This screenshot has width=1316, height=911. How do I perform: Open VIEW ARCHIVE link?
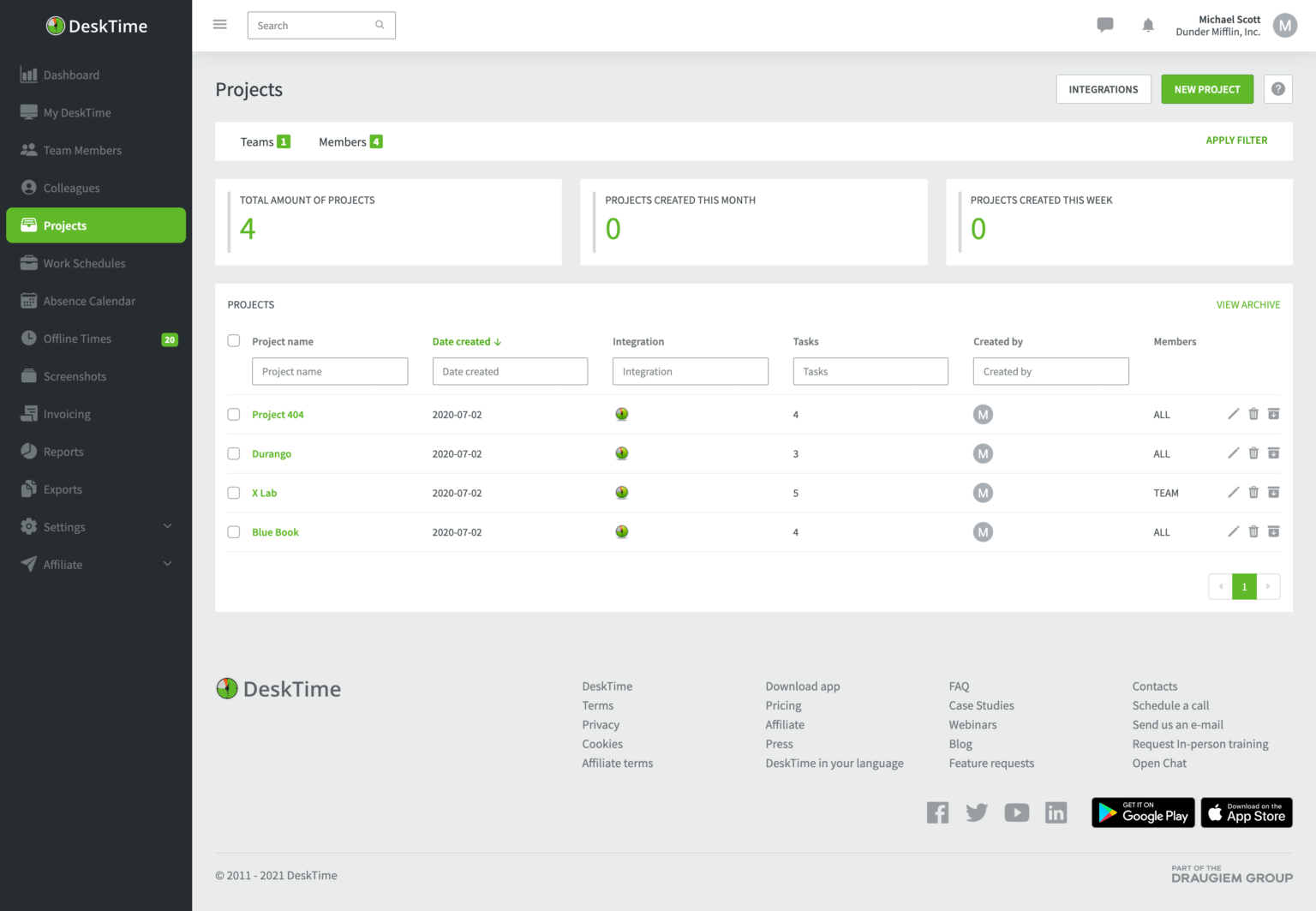[x=1248, y=304]
